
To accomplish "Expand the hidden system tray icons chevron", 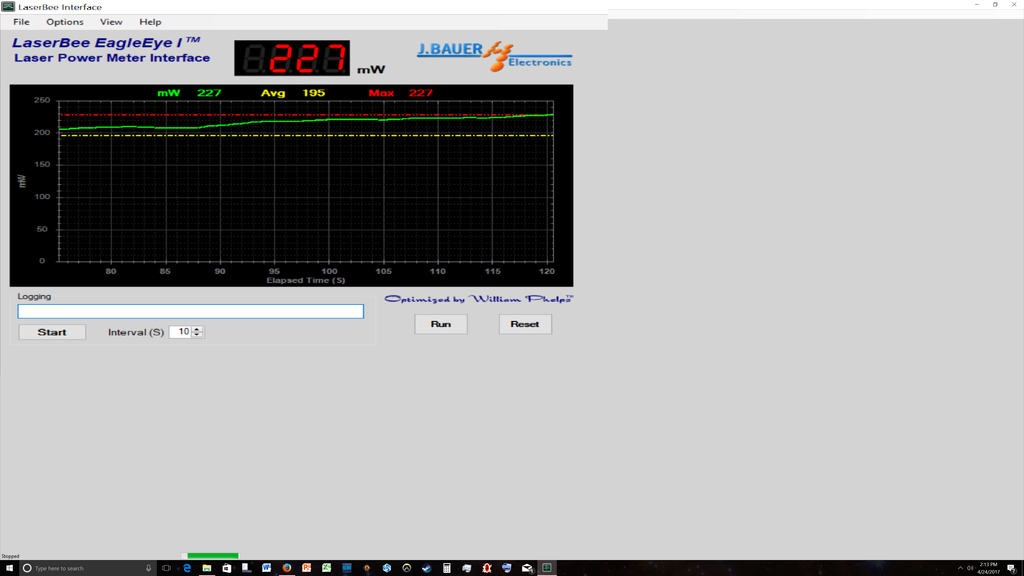I will coord(960,568).
